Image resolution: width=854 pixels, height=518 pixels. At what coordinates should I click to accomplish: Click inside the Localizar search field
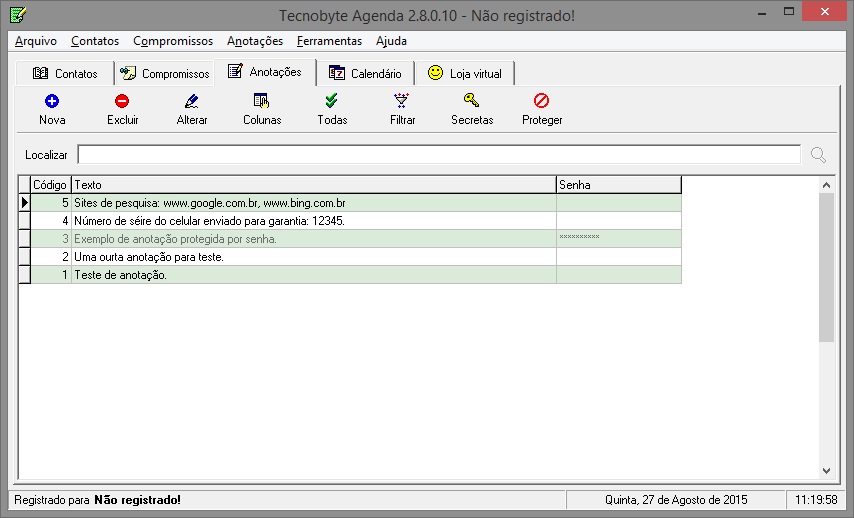(x=438, y=155)
